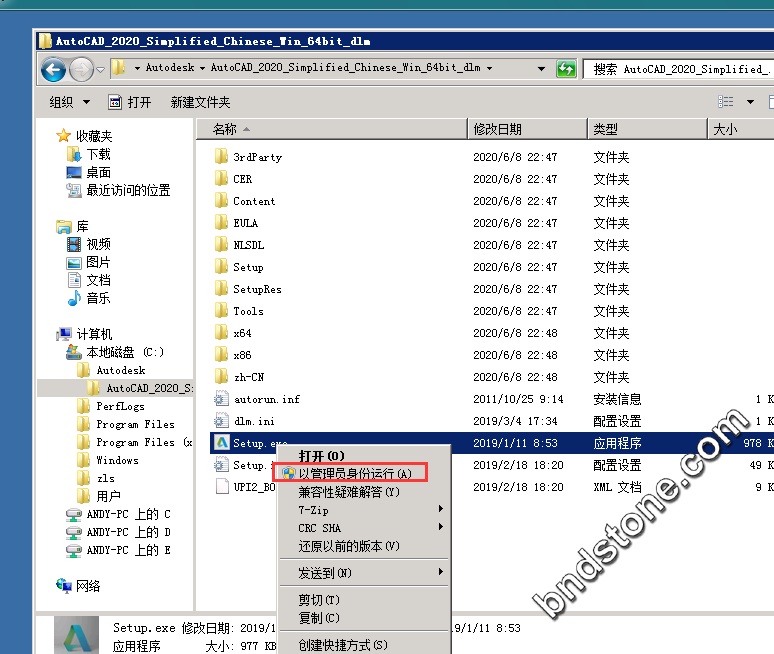Click the 新建文件夹 toolbar button
The height and width of the screenshot is (654, 774).
click(200, 102)
